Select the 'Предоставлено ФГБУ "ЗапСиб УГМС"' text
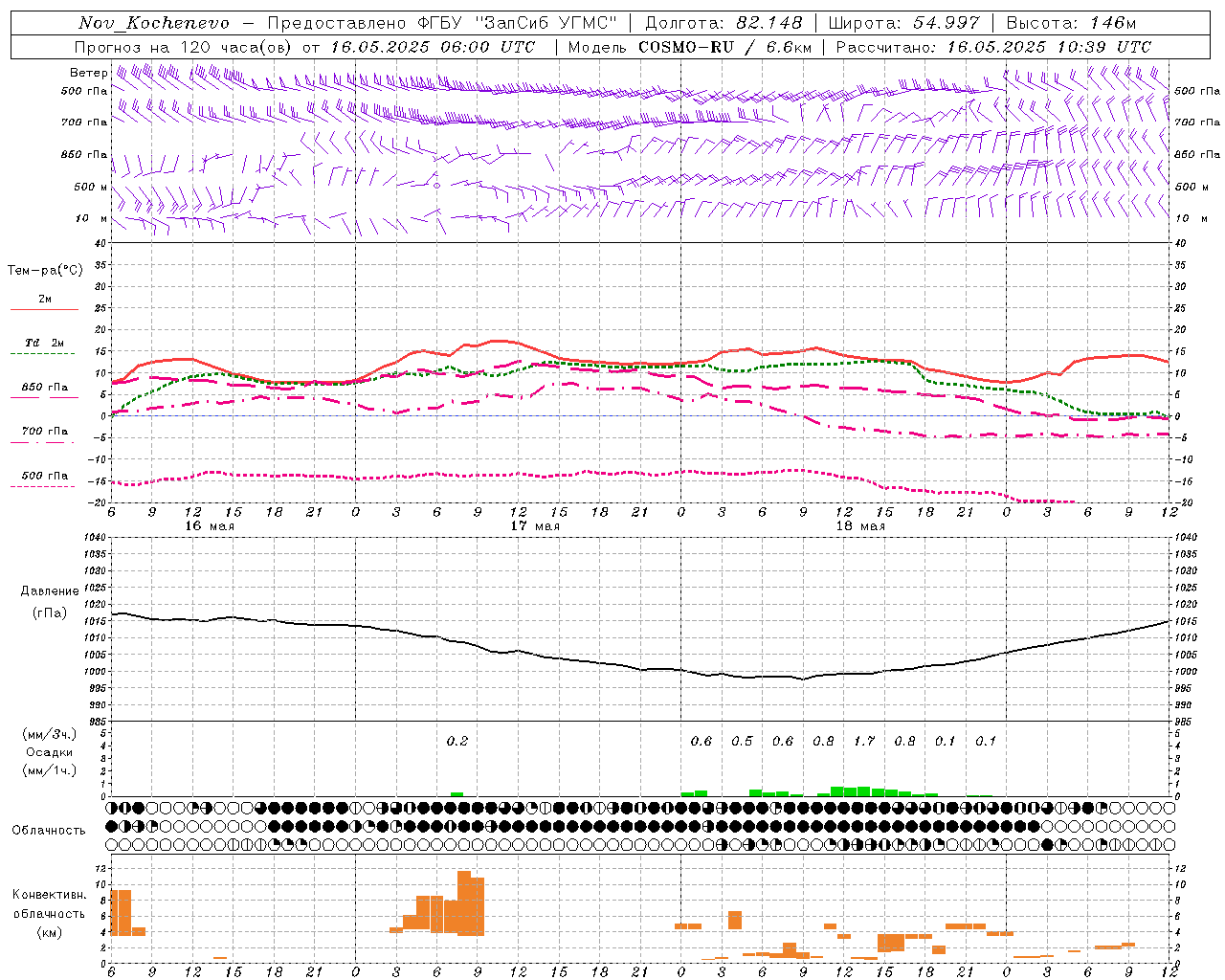Viewport: 1225px width, 980px height. tap(442, 23)
